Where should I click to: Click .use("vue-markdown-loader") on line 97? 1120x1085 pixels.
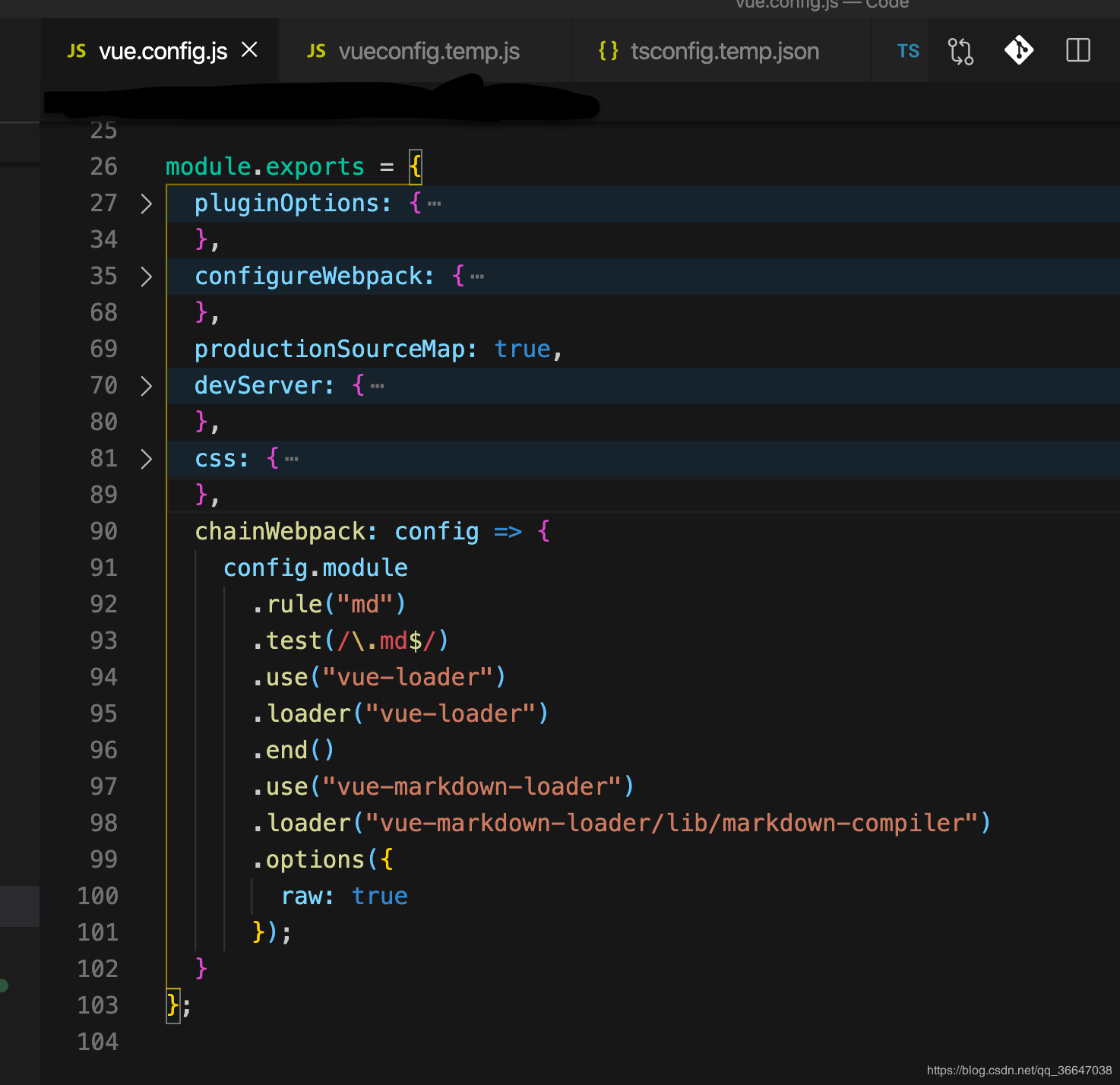pos(443,786)
